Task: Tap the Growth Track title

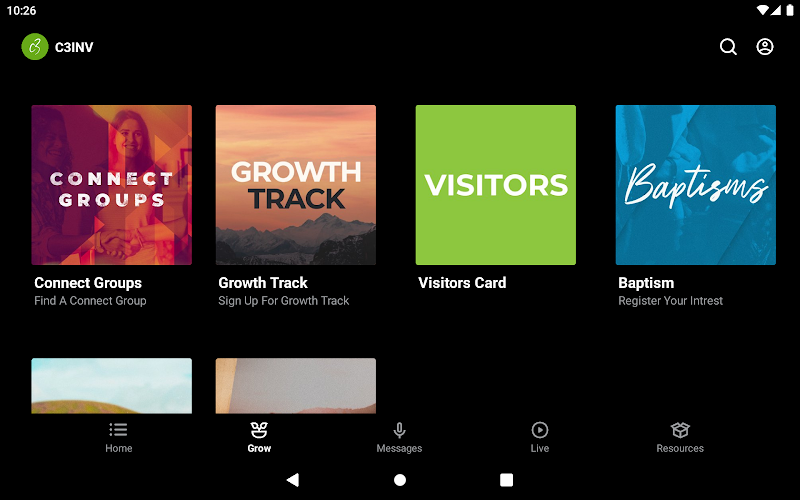Action: 263,283
